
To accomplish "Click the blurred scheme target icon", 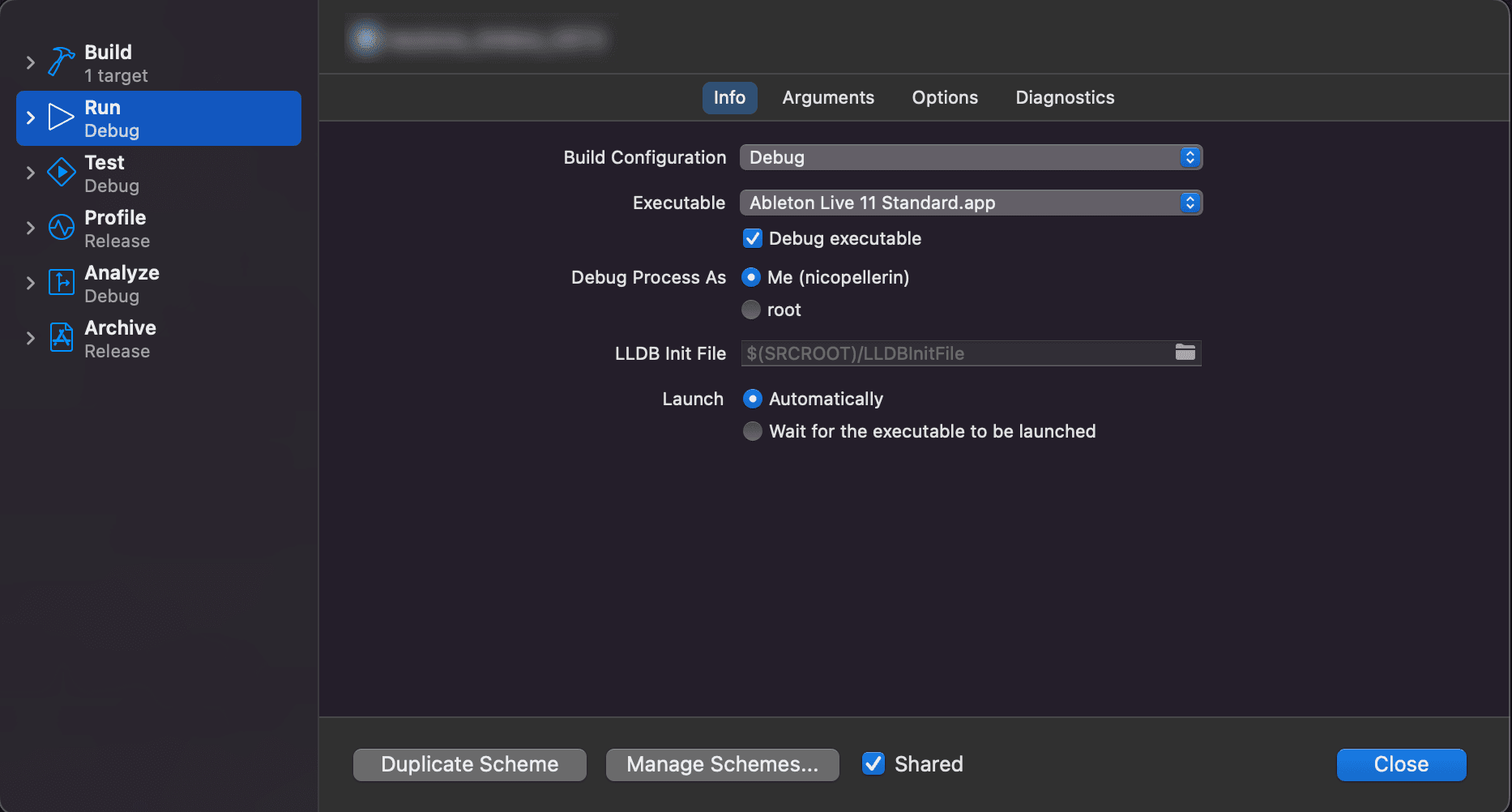I will pos(366,38).
